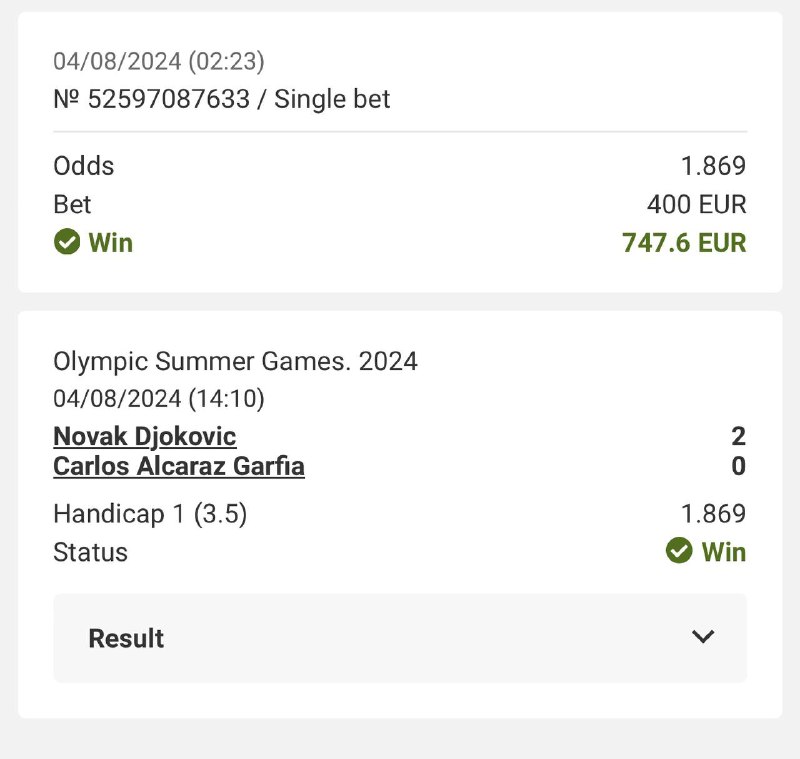Click the 747.6 EUR winnings amount
Image resolution: width=800 pixels, height=759 pixels.
point(684,242)
